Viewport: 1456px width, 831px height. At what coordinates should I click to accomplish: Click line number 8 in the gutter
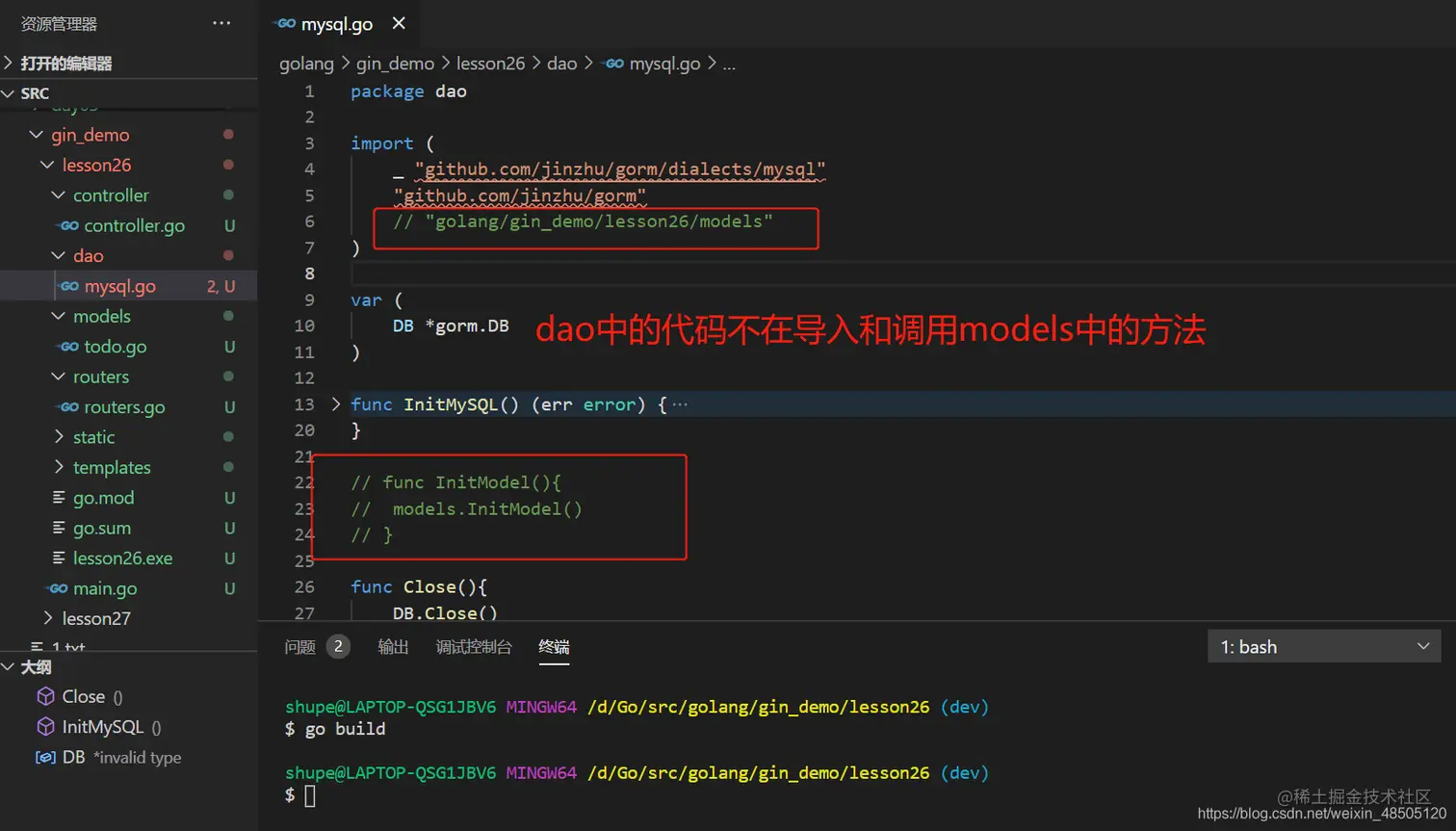click(309, 273)
